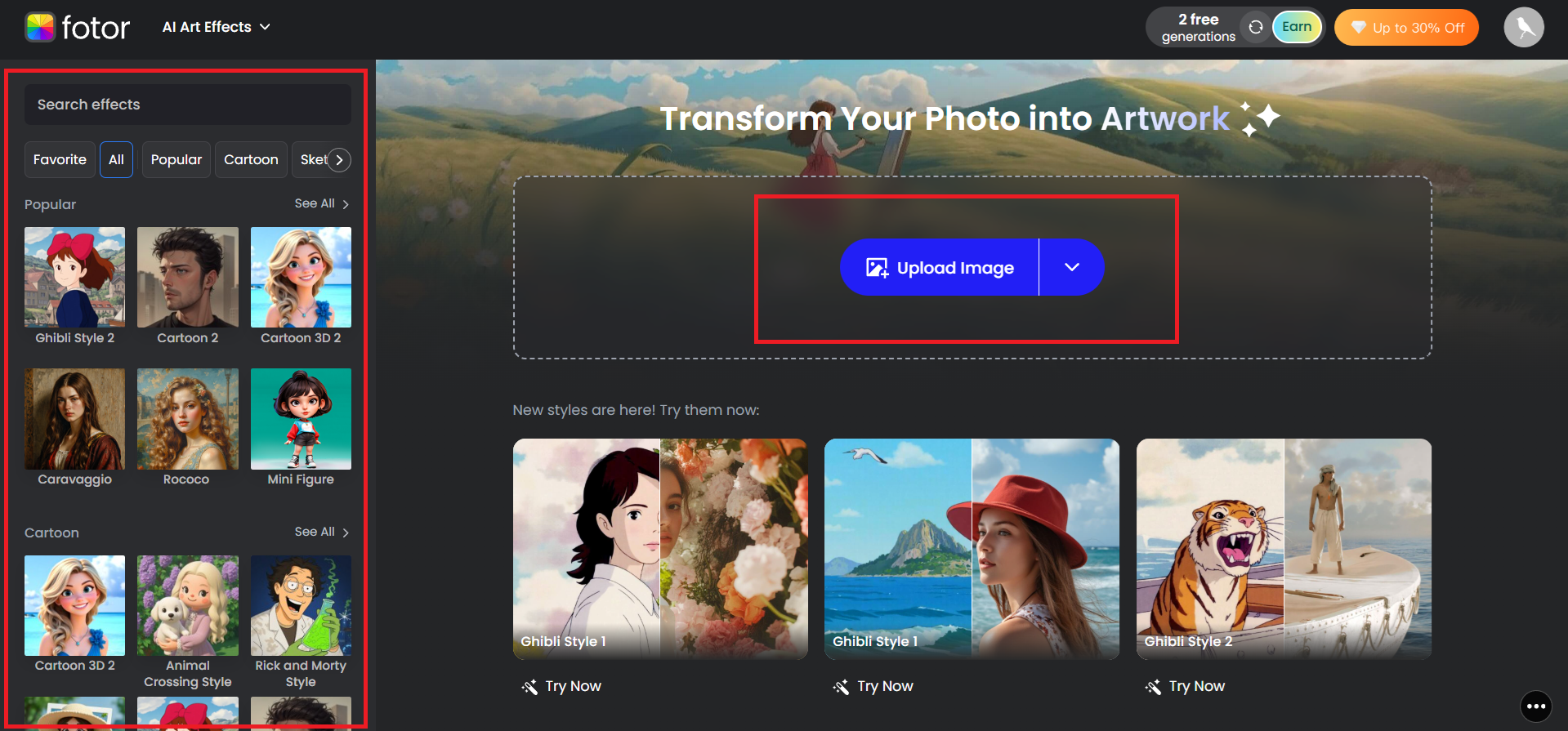Select the All filter tab
This screenshot has width=1568, height=731.
tap(116, 159)
